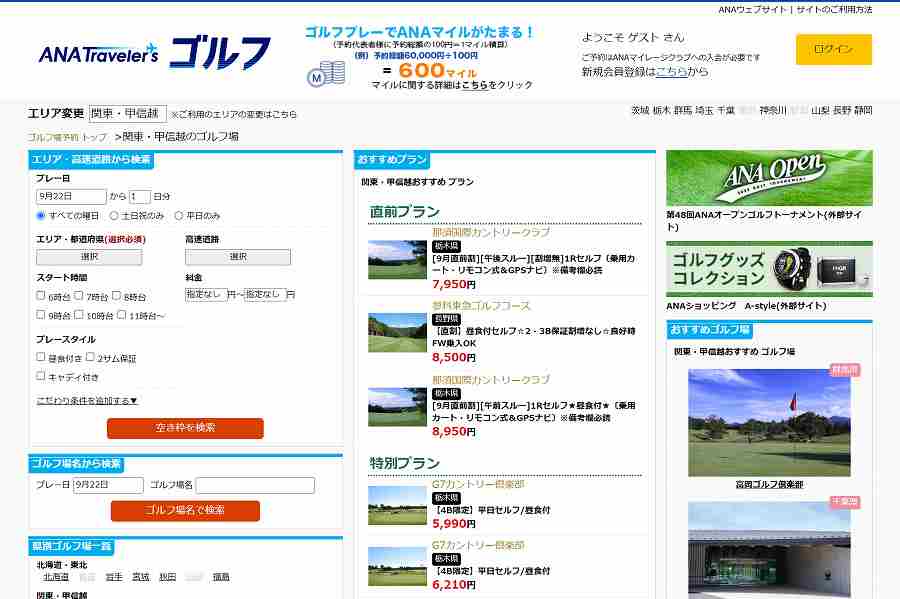Open 岩手 in the partner course list

(x=114, y=577)
